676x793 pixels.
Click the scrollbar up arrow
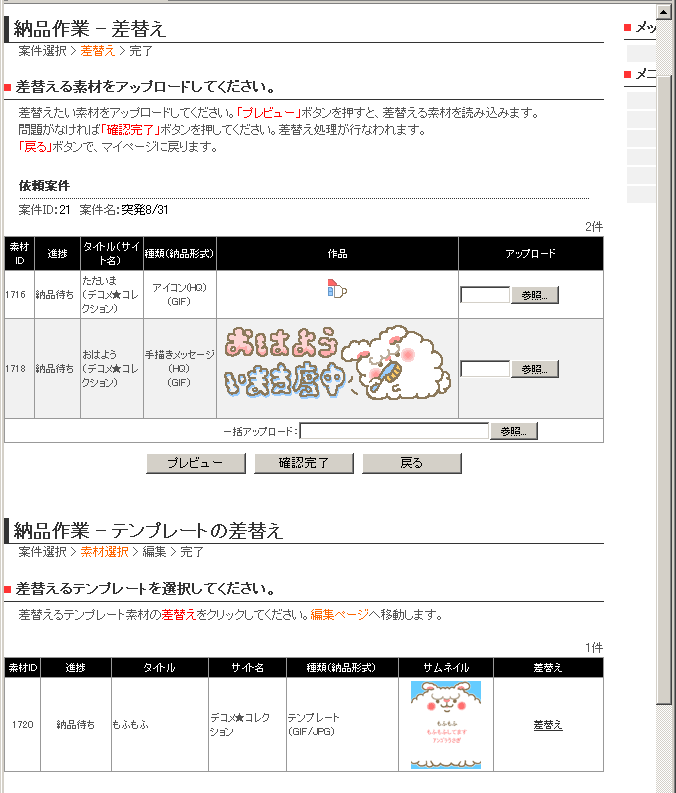click(665, 8)
